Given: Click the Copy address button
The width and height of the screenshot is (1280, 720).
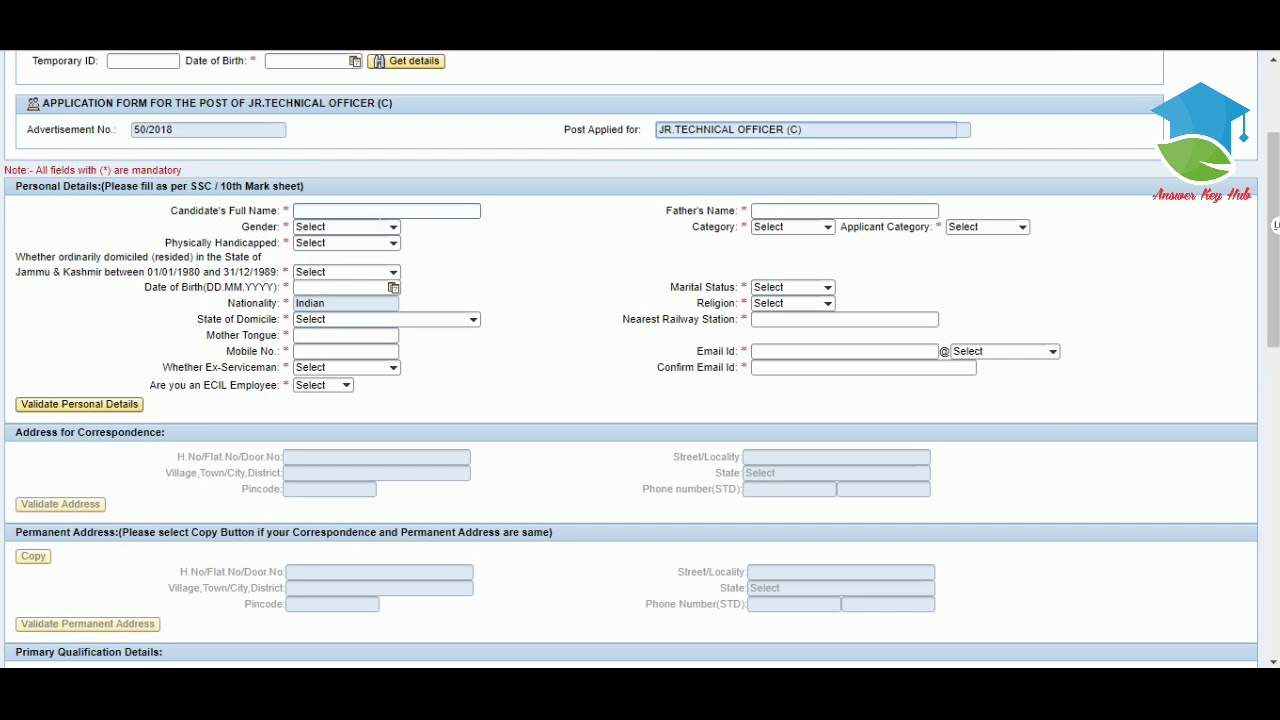Looking at the screenshot, I should point(33,557).
